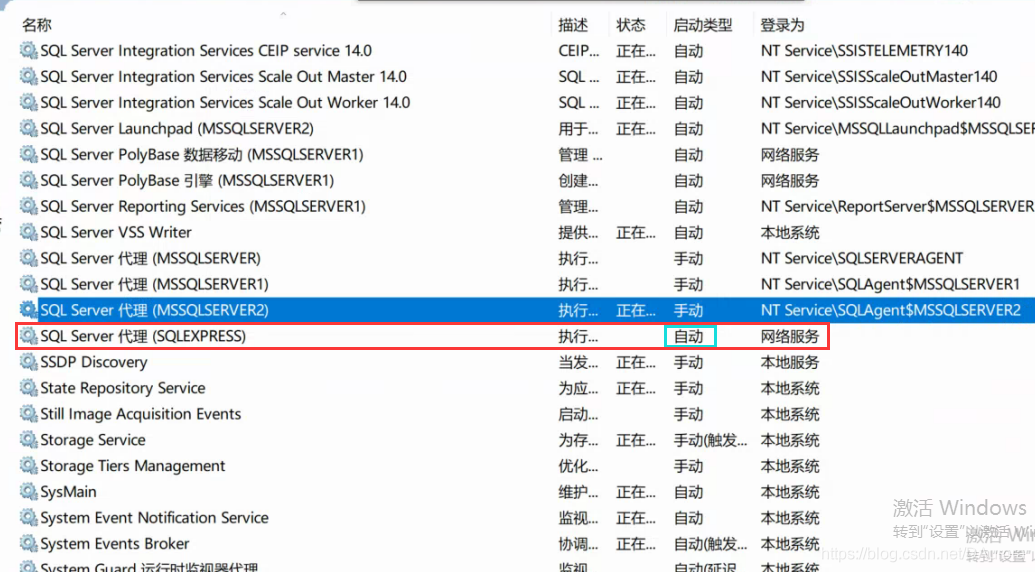Screen dimensions: 1035x572
Task: Click NT Service\SQLSERVERAGENT logon cell
Action: coord(861,258)
